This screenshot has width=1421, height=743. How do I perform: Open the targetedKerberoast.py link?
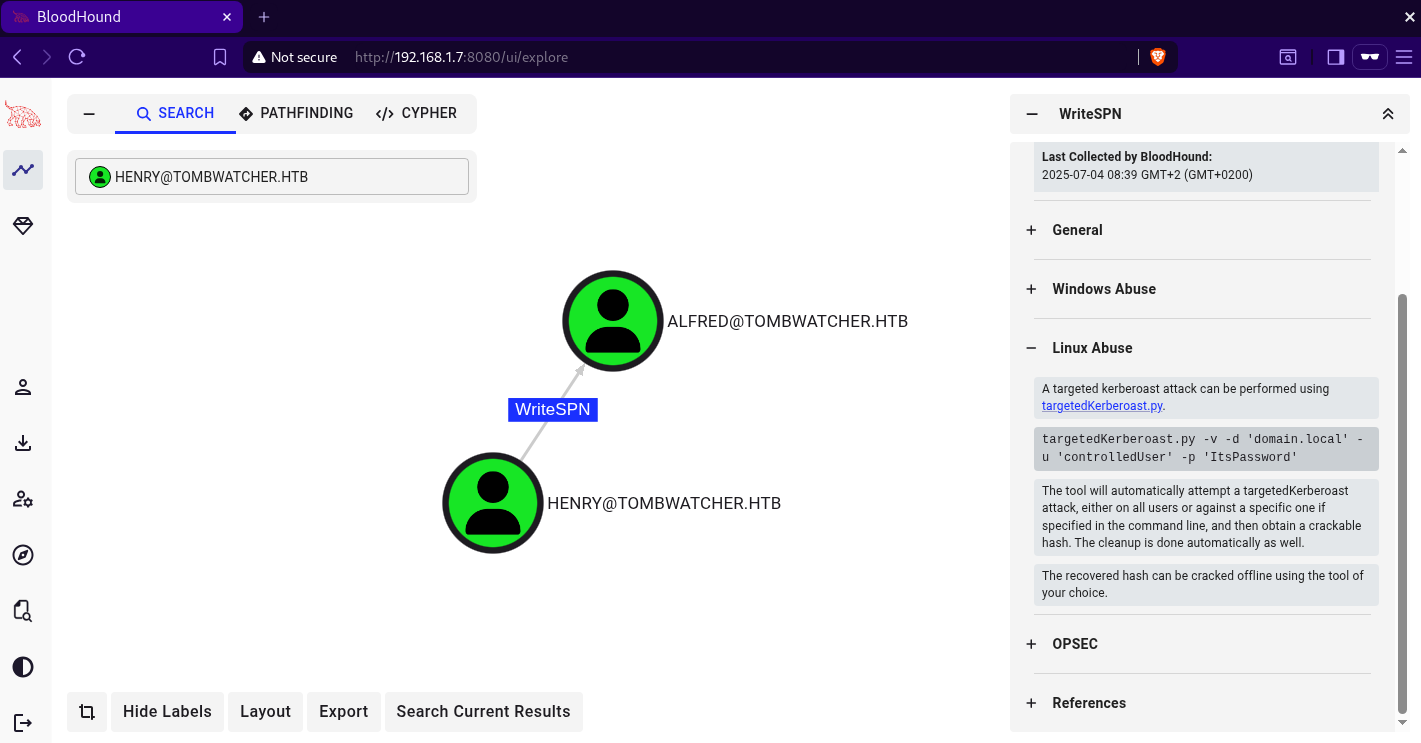point(1102,406)
